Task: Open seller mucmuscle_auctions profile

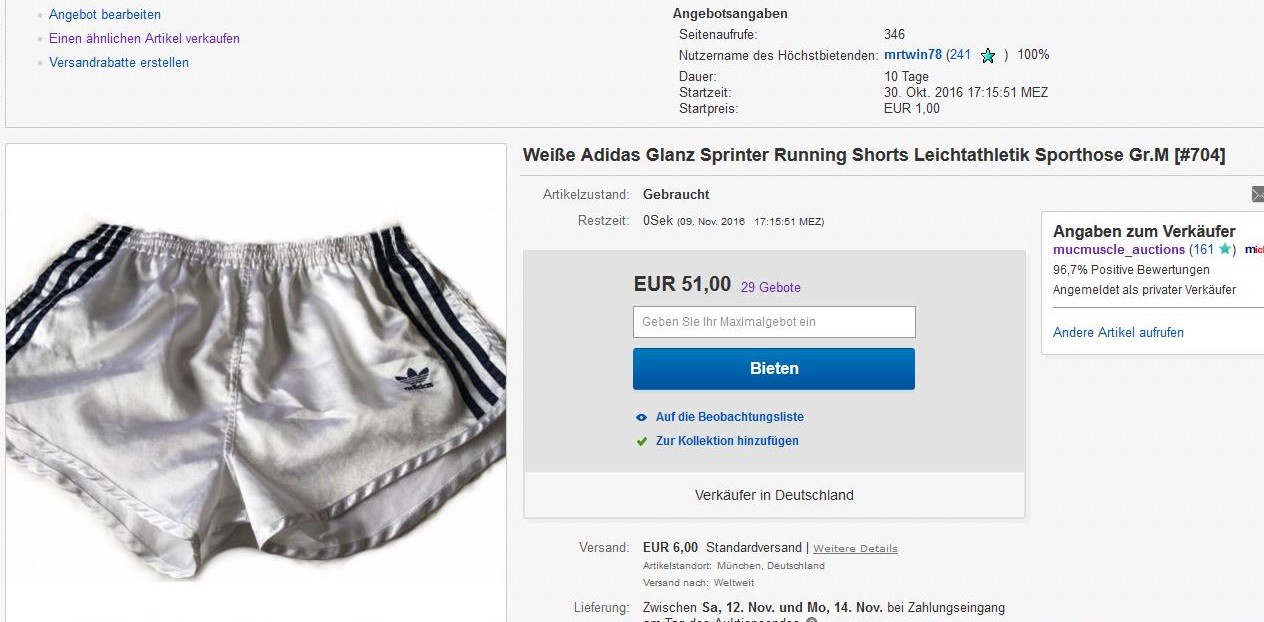Action: (1118, 249)
